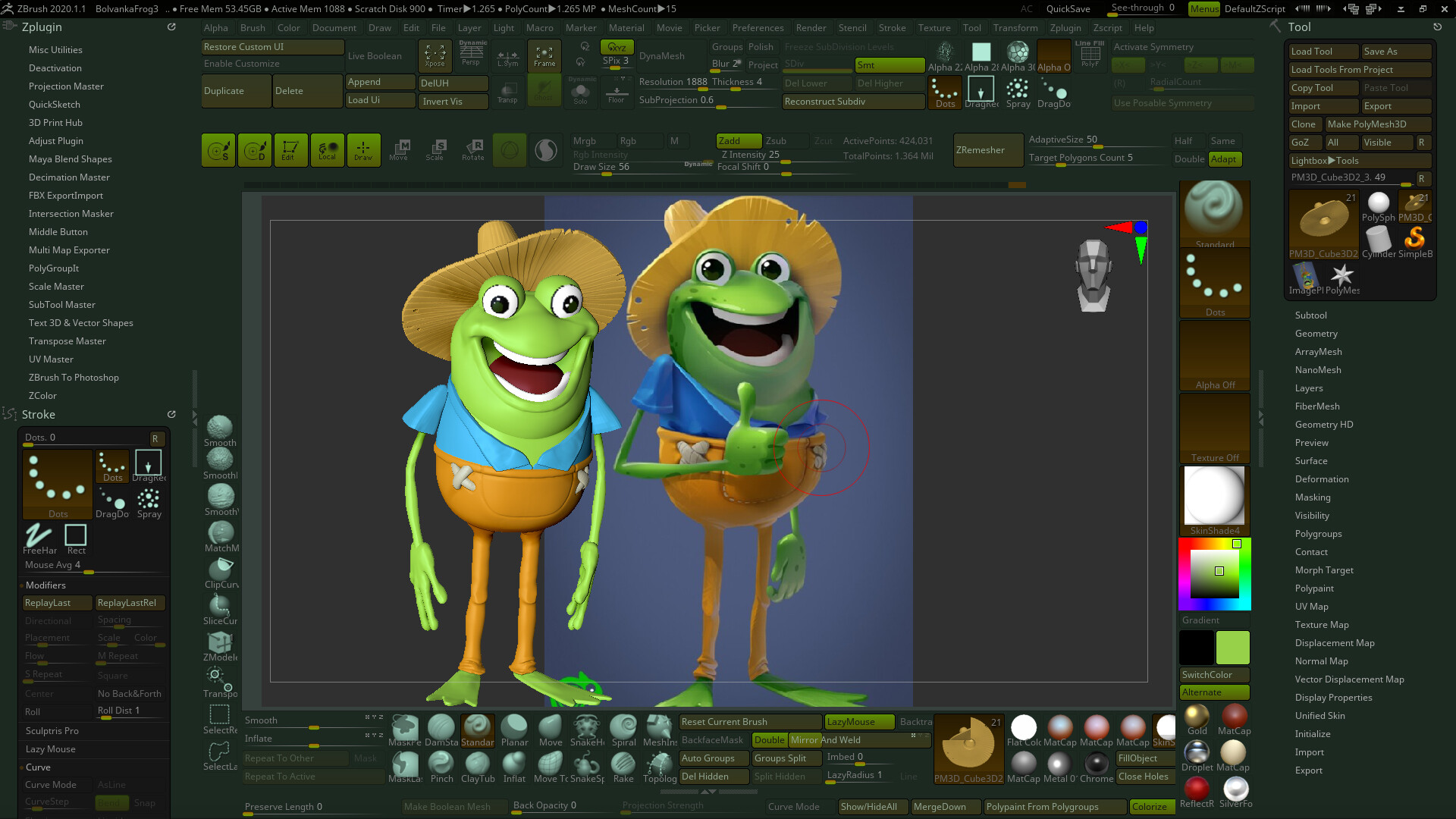The image size is (1456, 819).
Task: Select the Pinch brush
Action: [441, 763]
